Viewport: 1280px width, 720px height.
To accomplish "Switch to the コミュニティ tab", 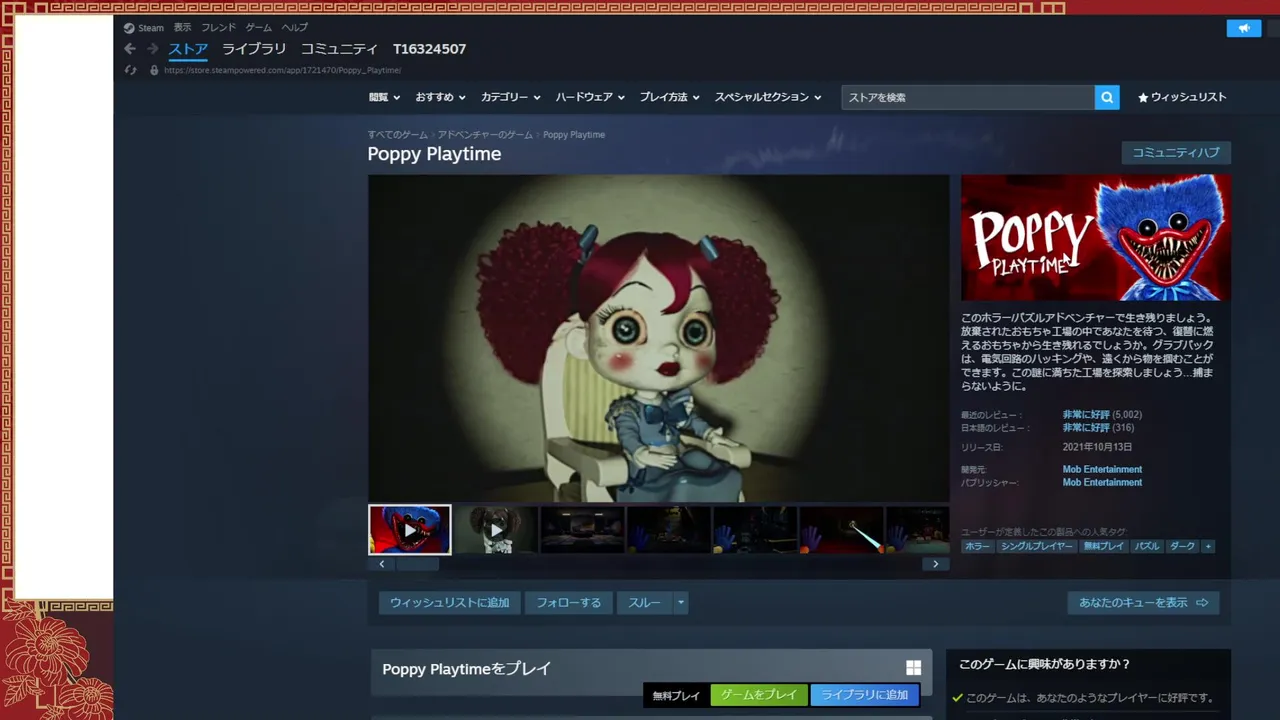I will click(x=339, y=49).
